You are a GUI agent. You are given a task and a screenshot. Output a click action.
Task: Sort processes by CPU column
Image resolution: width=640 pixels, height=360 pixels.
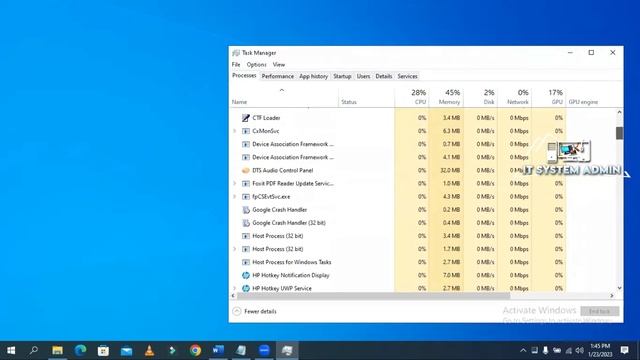(412, 97)
